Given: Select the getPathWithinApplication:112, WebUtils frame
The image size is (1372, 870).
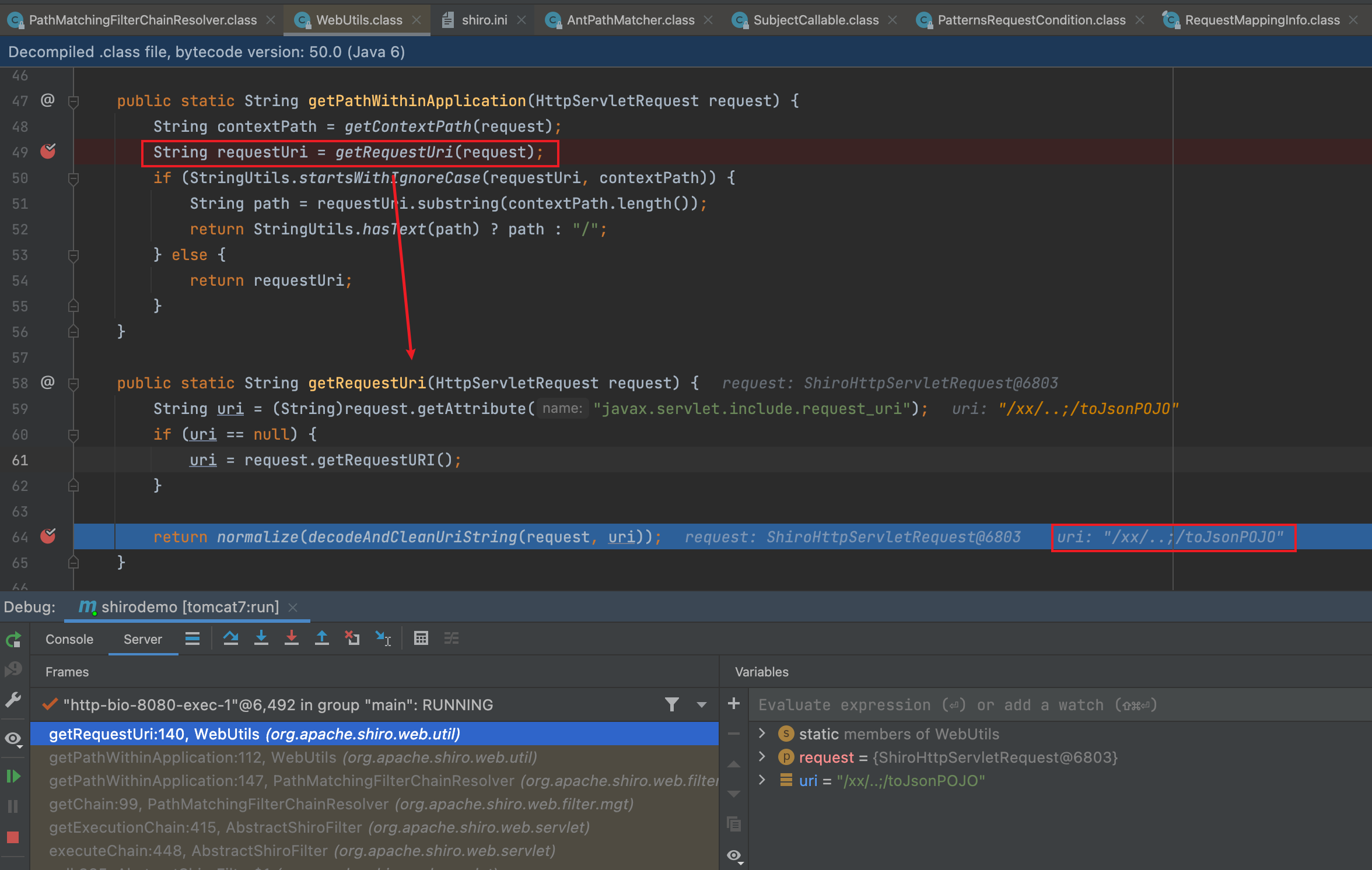Looking at the screenshot, I should 374,757.
